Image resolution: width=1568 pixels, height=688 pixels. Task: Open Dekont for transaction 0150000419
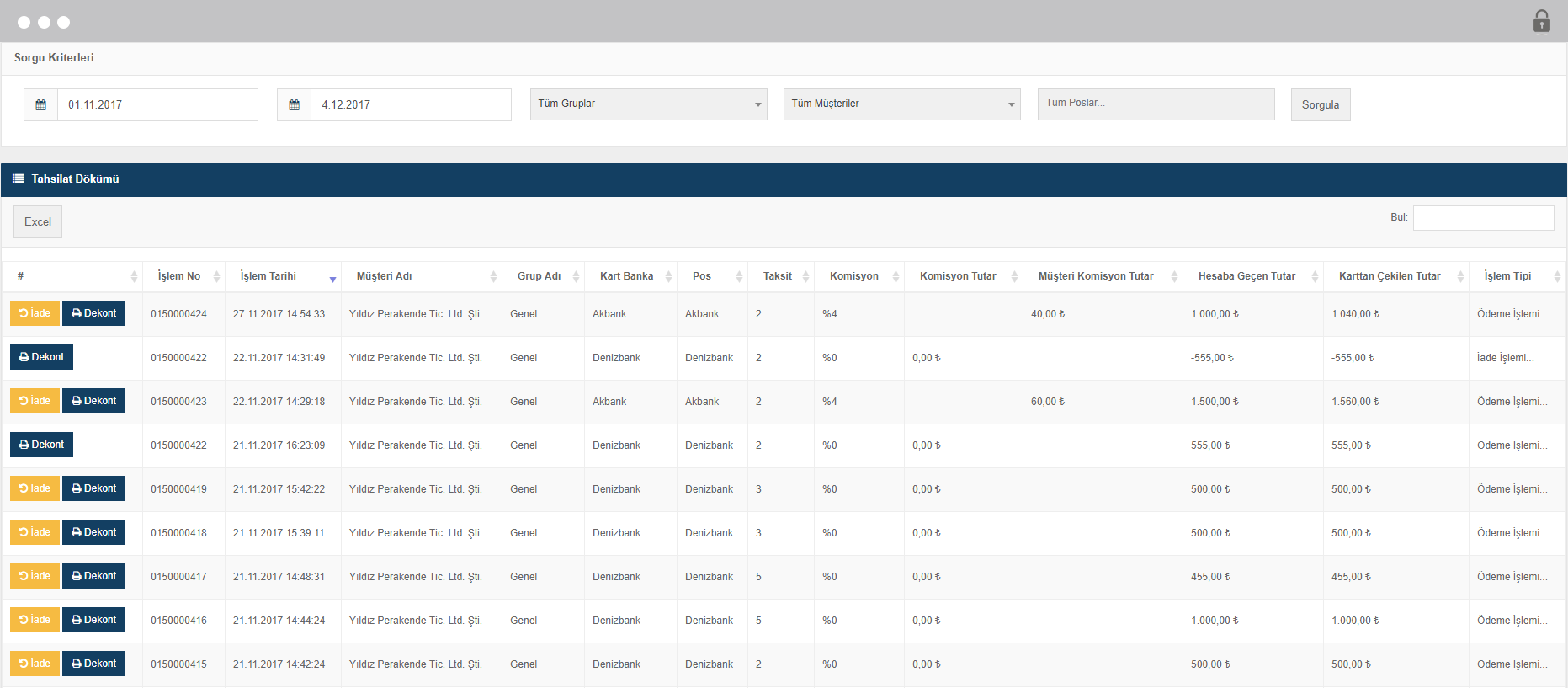tap(93, 488)
